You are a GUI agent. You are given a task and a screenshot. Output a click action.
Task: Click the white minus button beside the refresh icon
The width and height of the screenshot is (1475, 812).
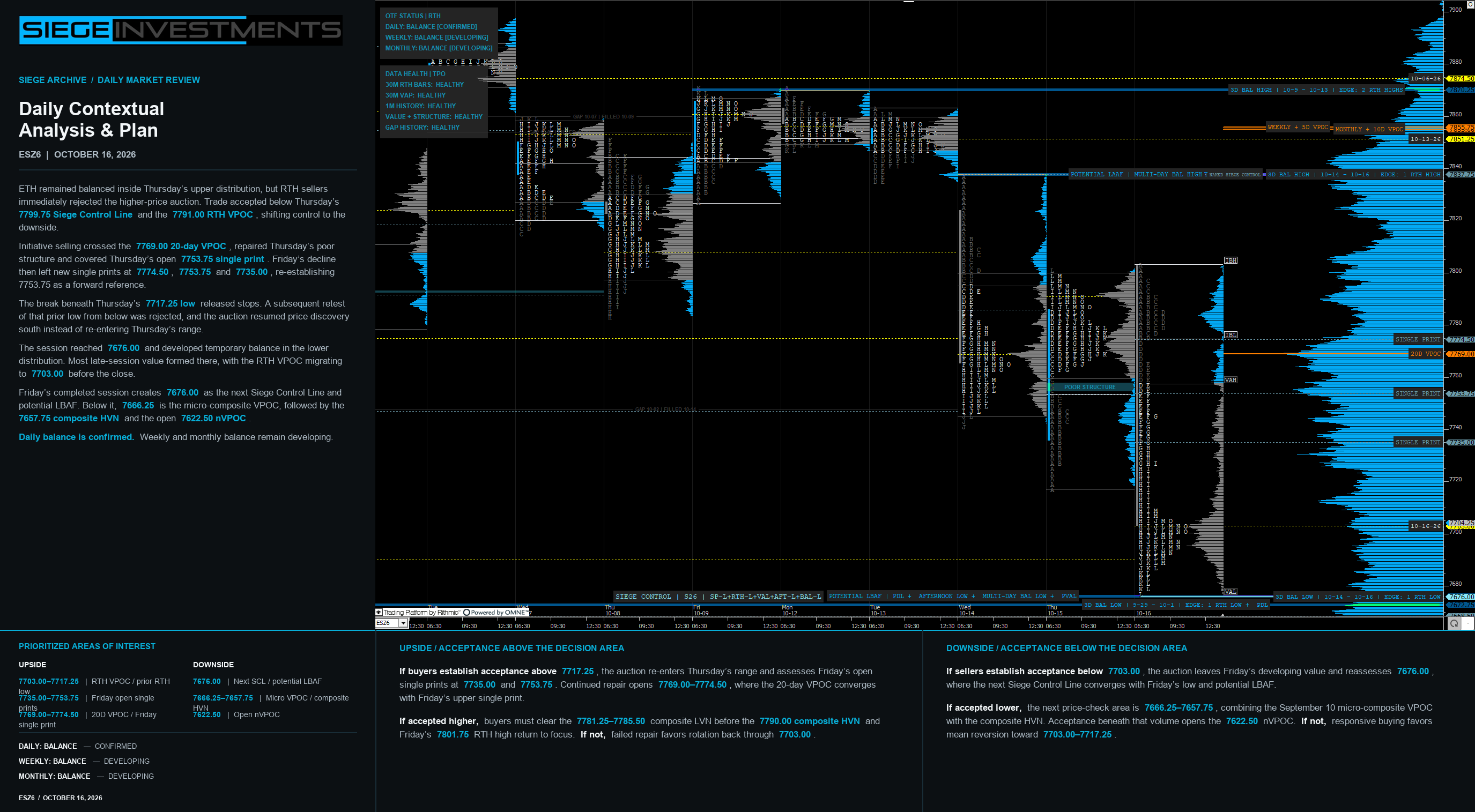[1468, 623]
